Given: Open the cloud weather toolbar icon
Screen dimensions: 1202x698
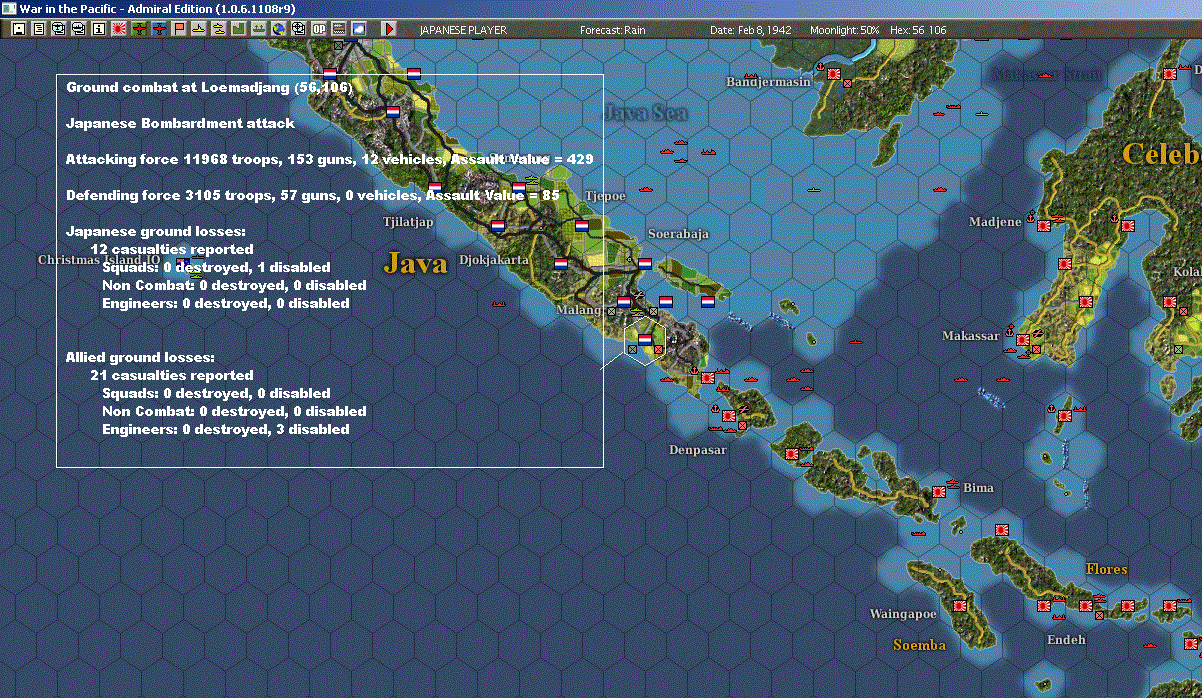Looking at the screenshot, I should tap(358, 29).
